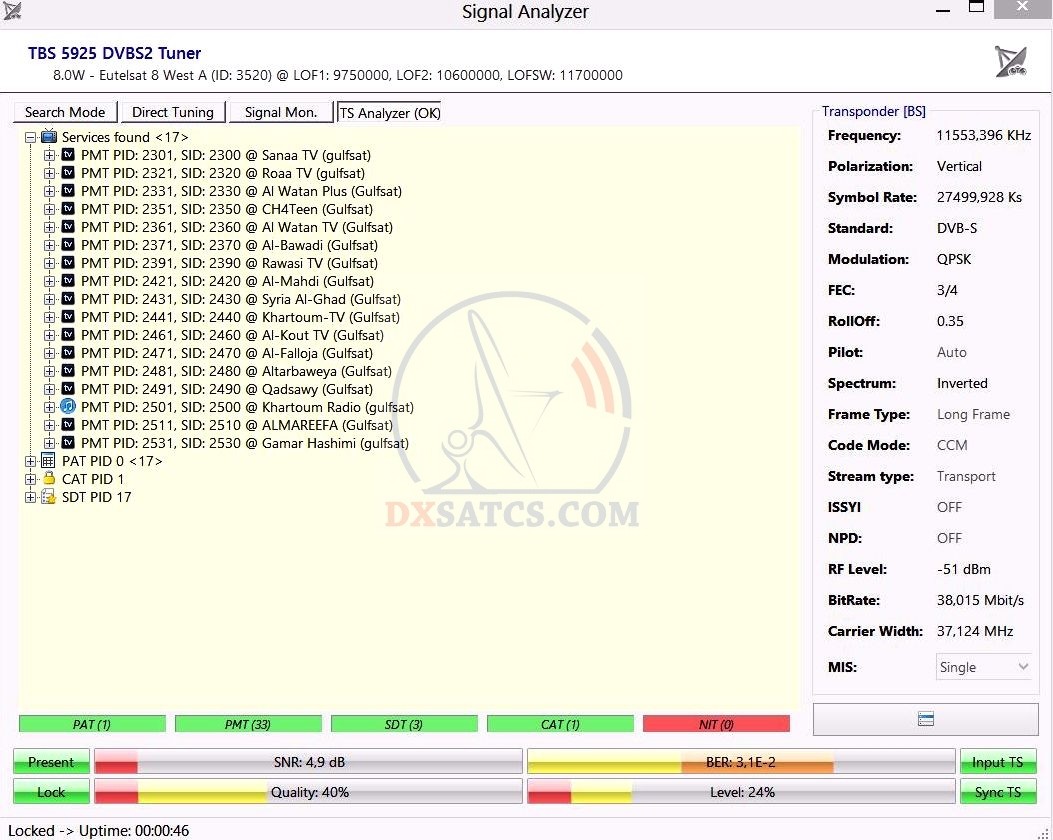1053x840 pixels.
Task: Click the list icon button below Transponder panel
Action: coord(925,719)
